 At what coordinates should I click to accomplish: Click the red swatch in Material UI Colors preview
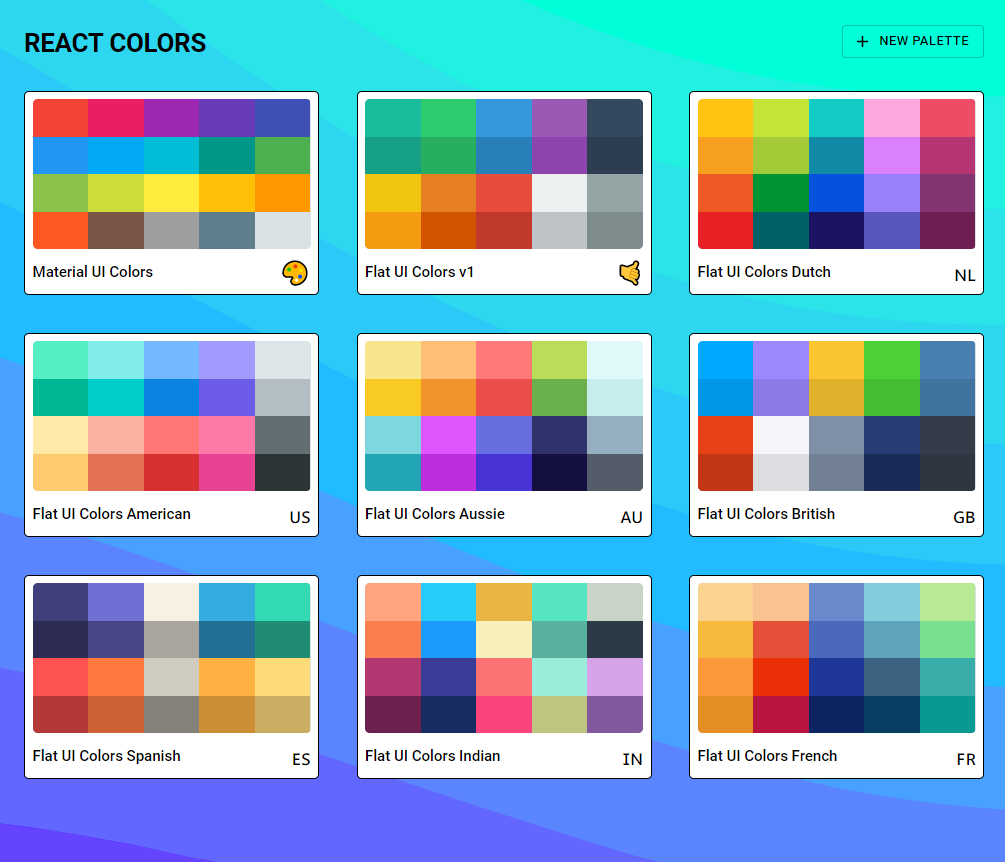tap(61, 116)
